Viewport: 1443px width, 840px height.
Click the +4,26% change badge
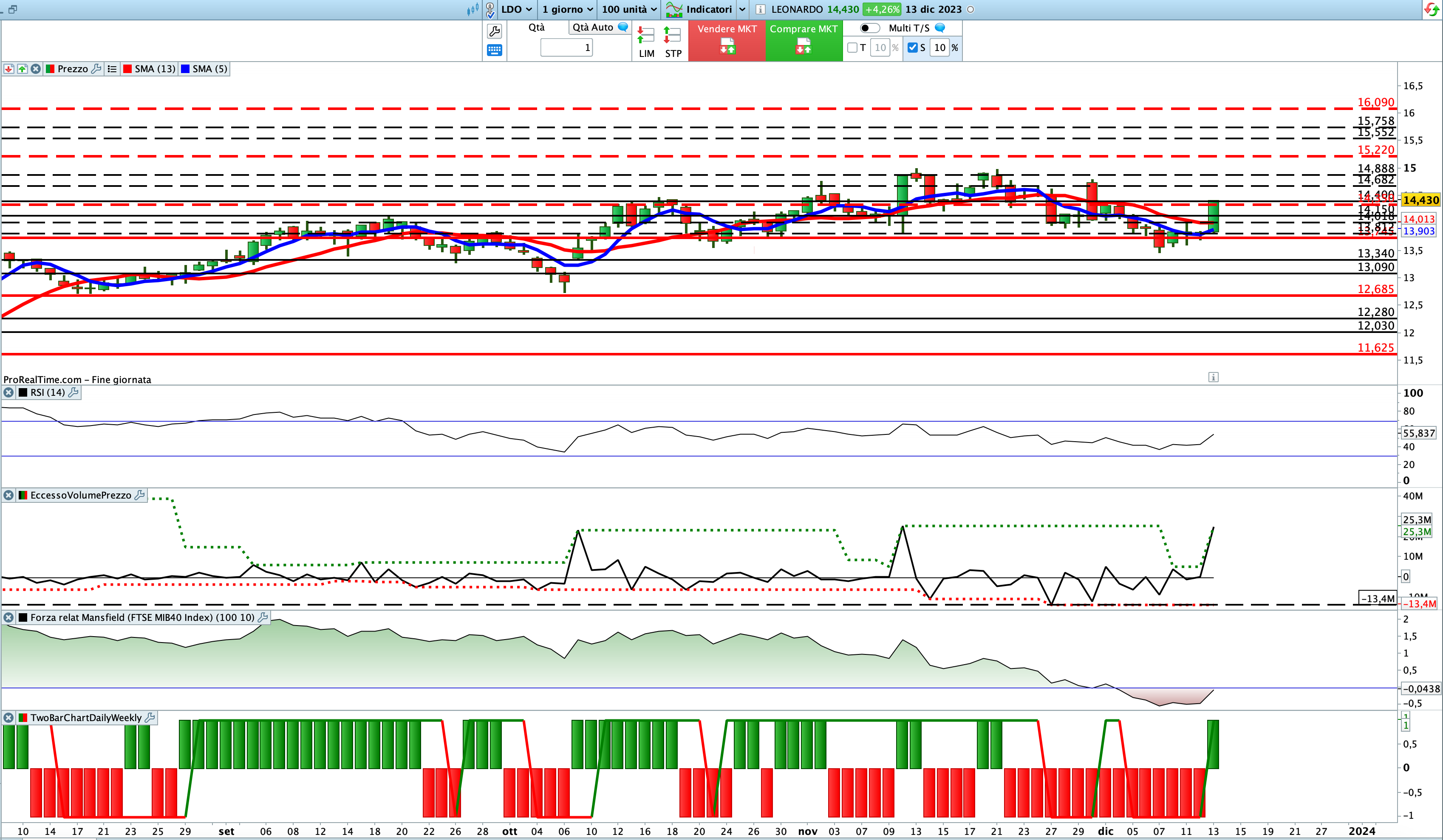(883, 9)
